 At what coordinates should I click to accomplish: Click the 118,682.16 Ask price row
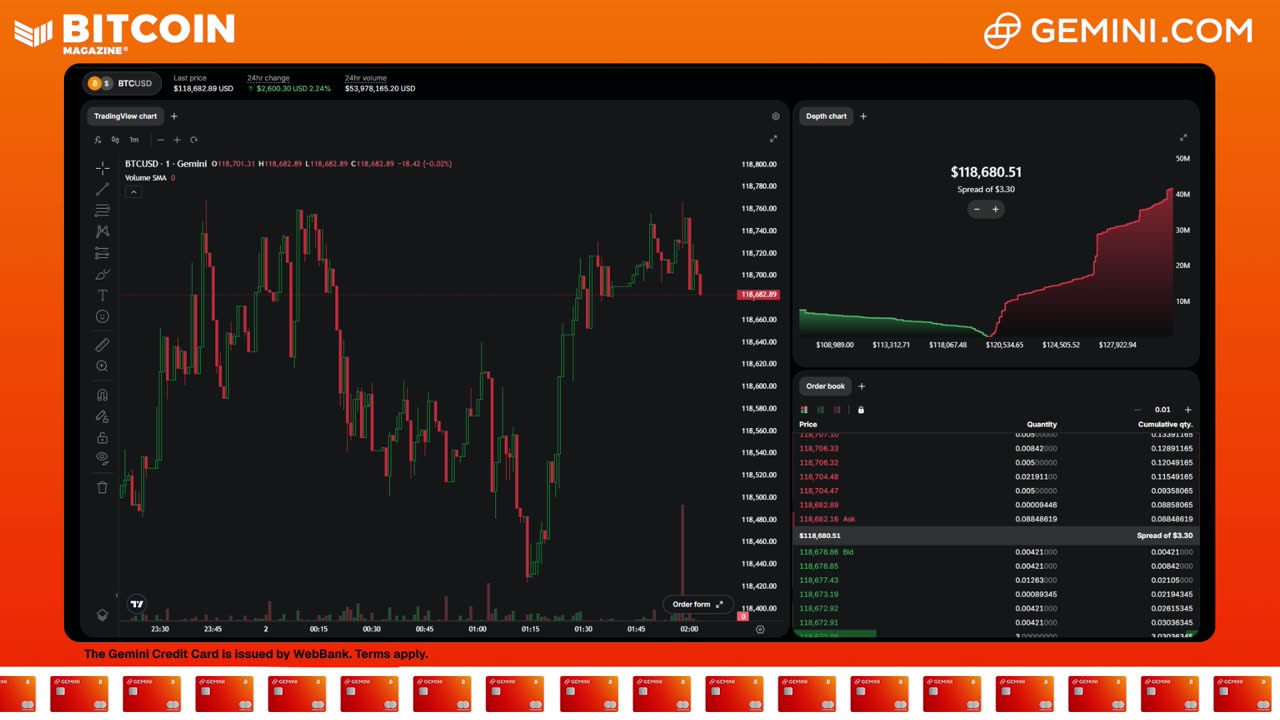click(x=996, y=519)
